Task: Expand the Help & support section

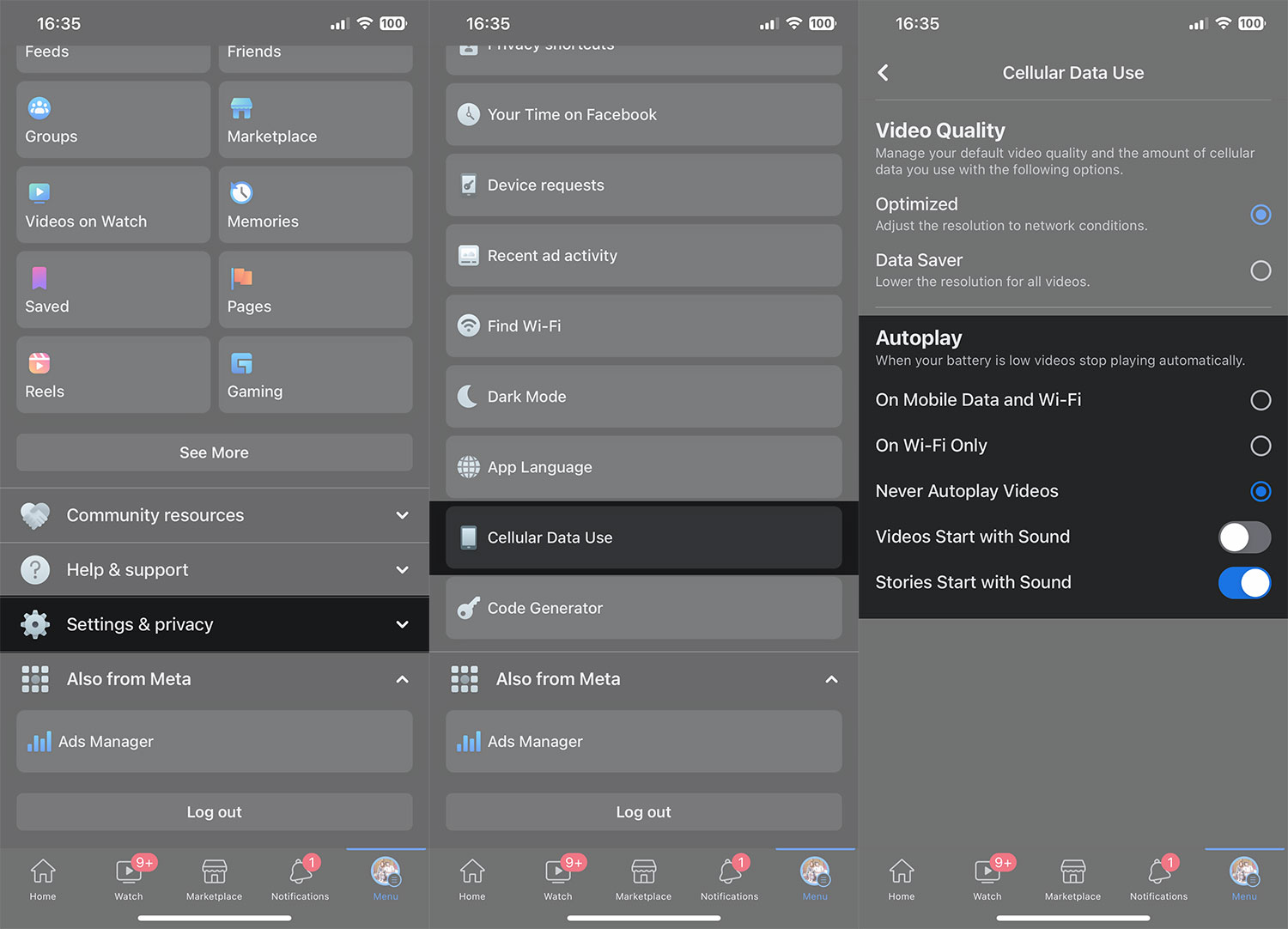Action: pyautogui.click(x=214, y=570)
